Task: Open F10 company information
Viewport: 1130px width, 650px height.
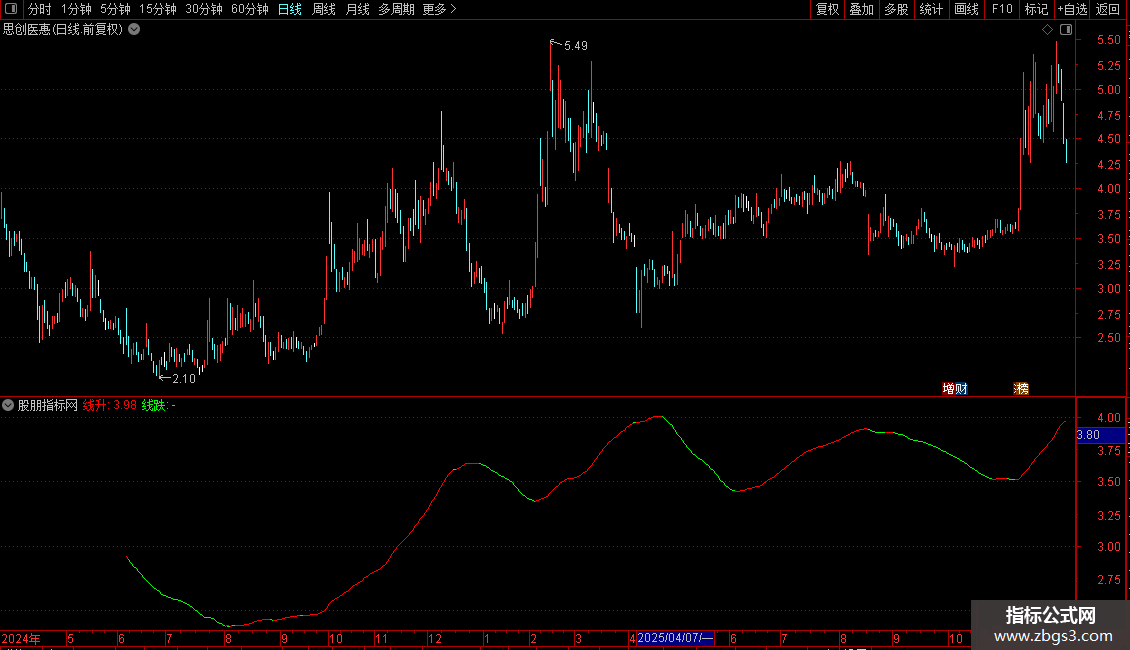Action: click(x=1002, y=9)
